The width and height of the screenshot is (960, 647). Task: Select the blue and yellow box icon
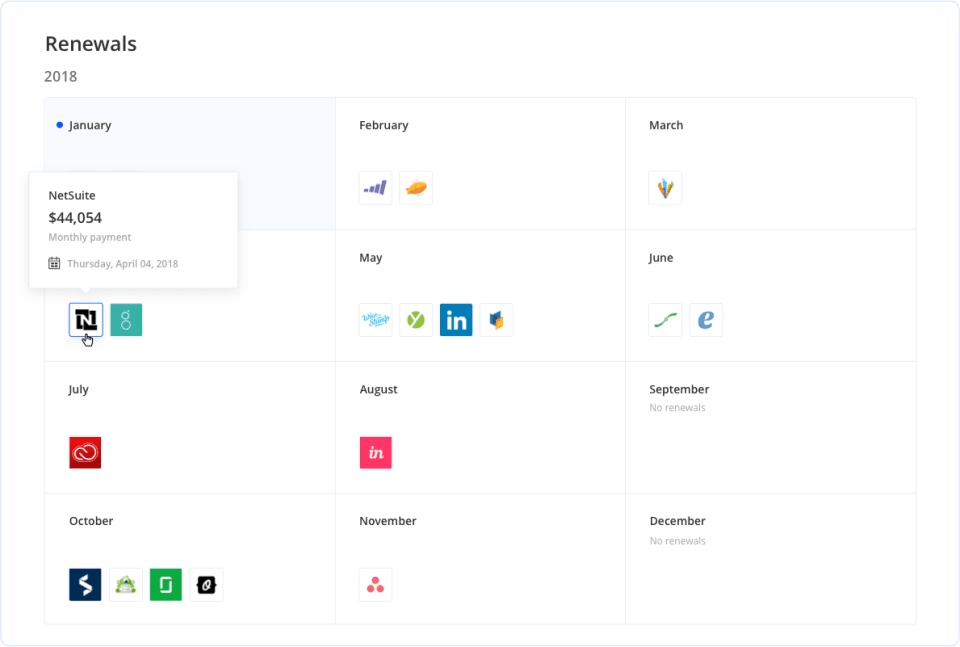click(x=496, y=320)
